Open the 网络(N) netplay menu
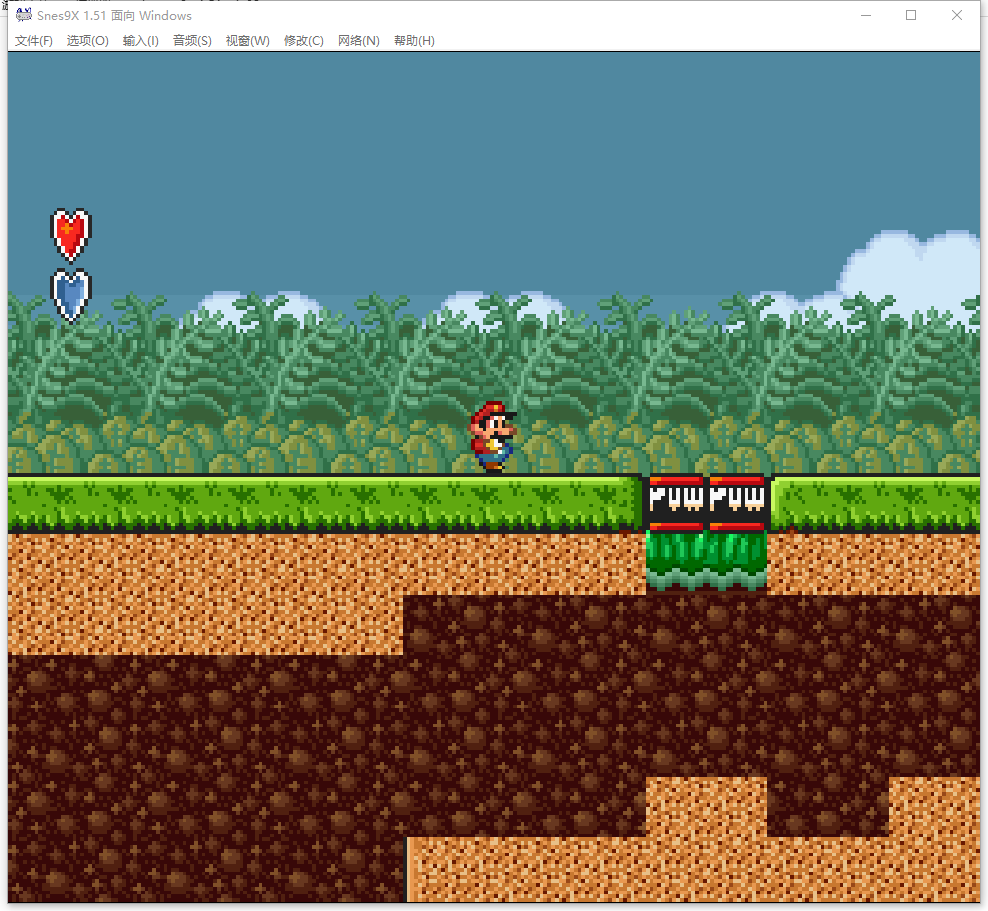Viewport: 988px width, 911px height. pyautogui.click(x=359, y=41)
